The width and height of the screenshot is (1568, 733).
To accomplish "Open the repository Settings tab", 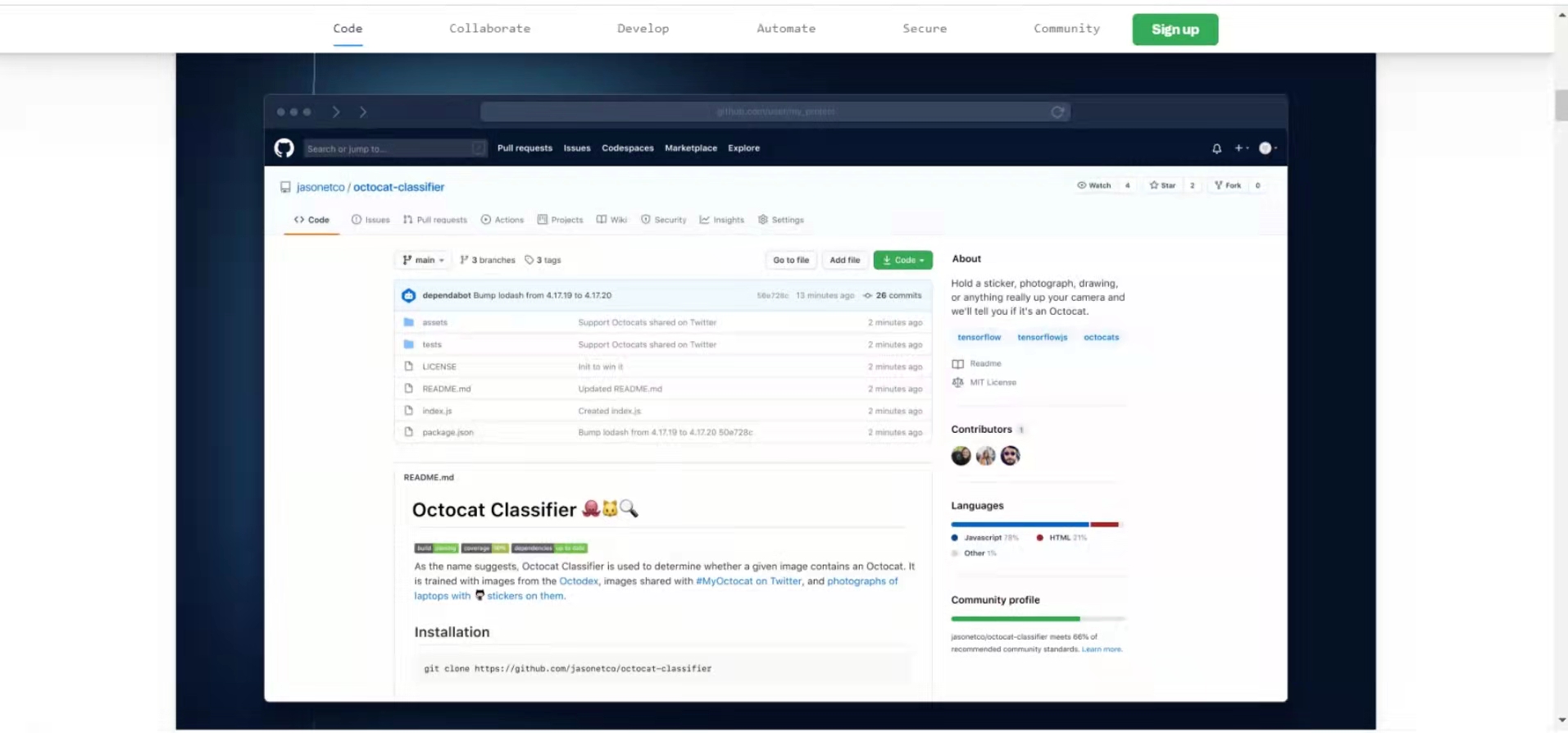I will 781,220.
